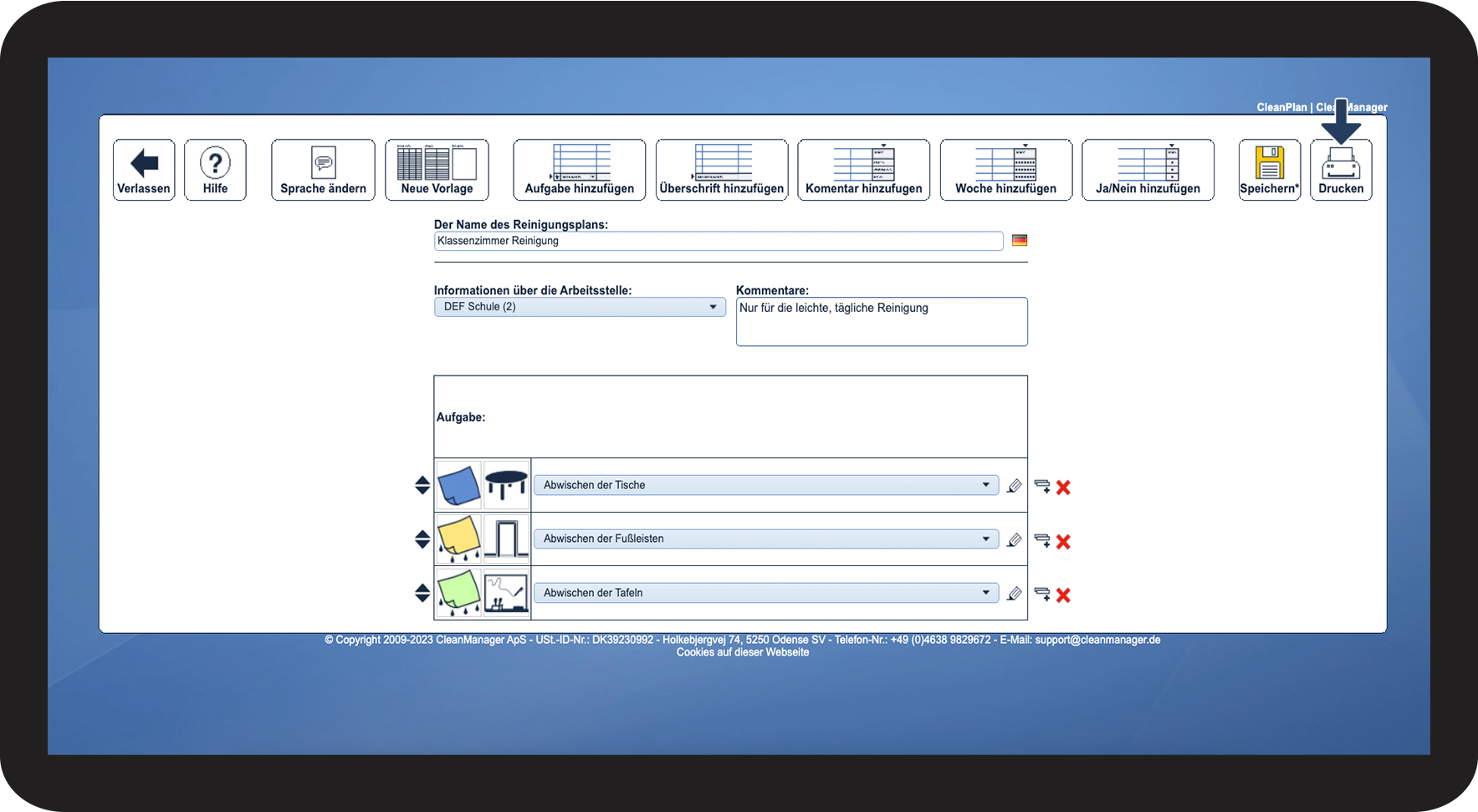Click green wet cloth image in Tafeln row

click(458, 593)
